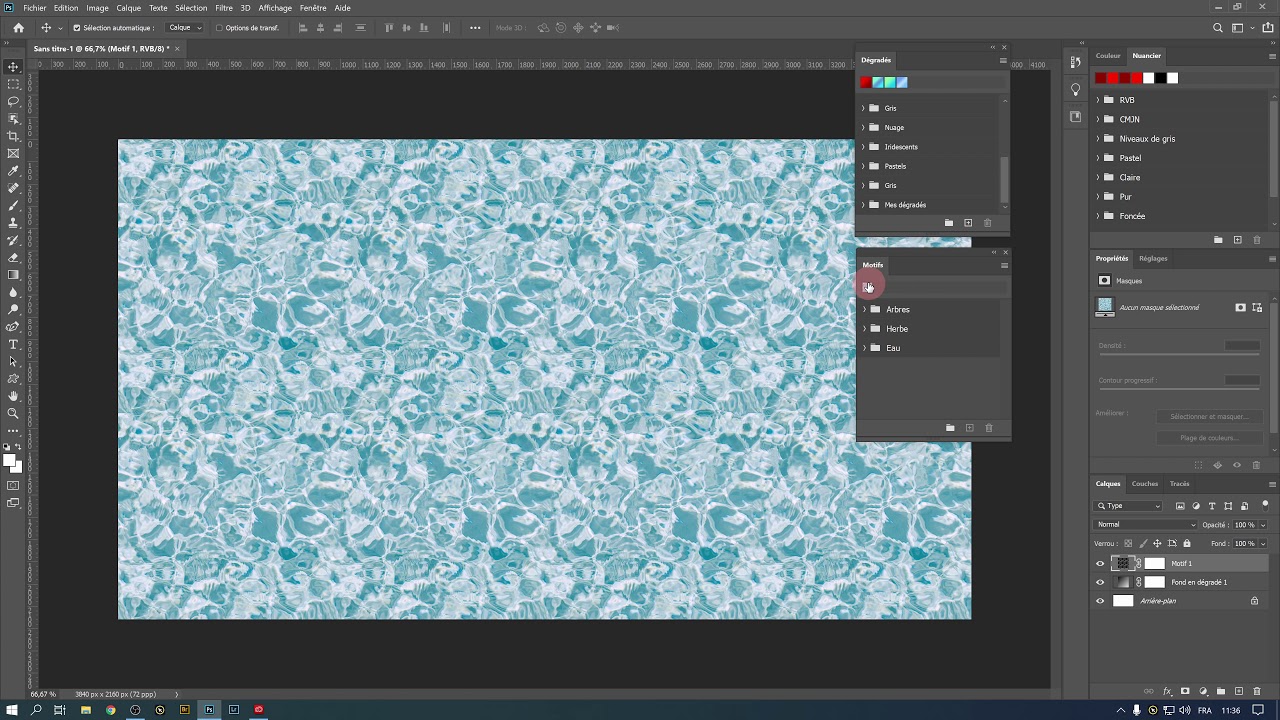
Task: Select the Move tool in the toolbar
Action: click(13, 67)
